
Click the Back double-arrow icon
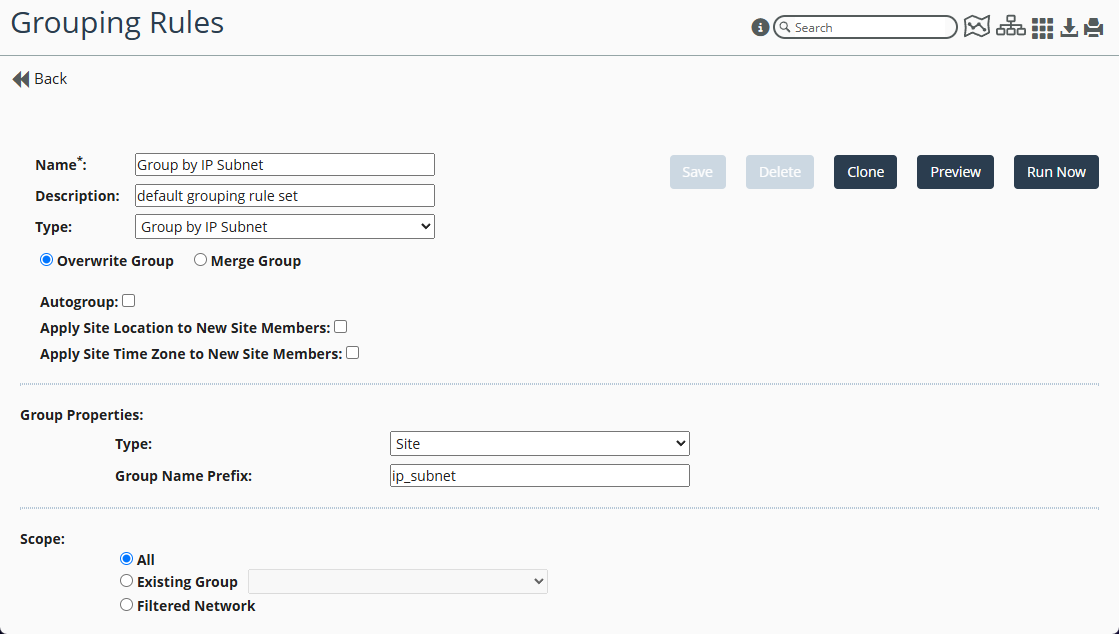pos(21,79)
